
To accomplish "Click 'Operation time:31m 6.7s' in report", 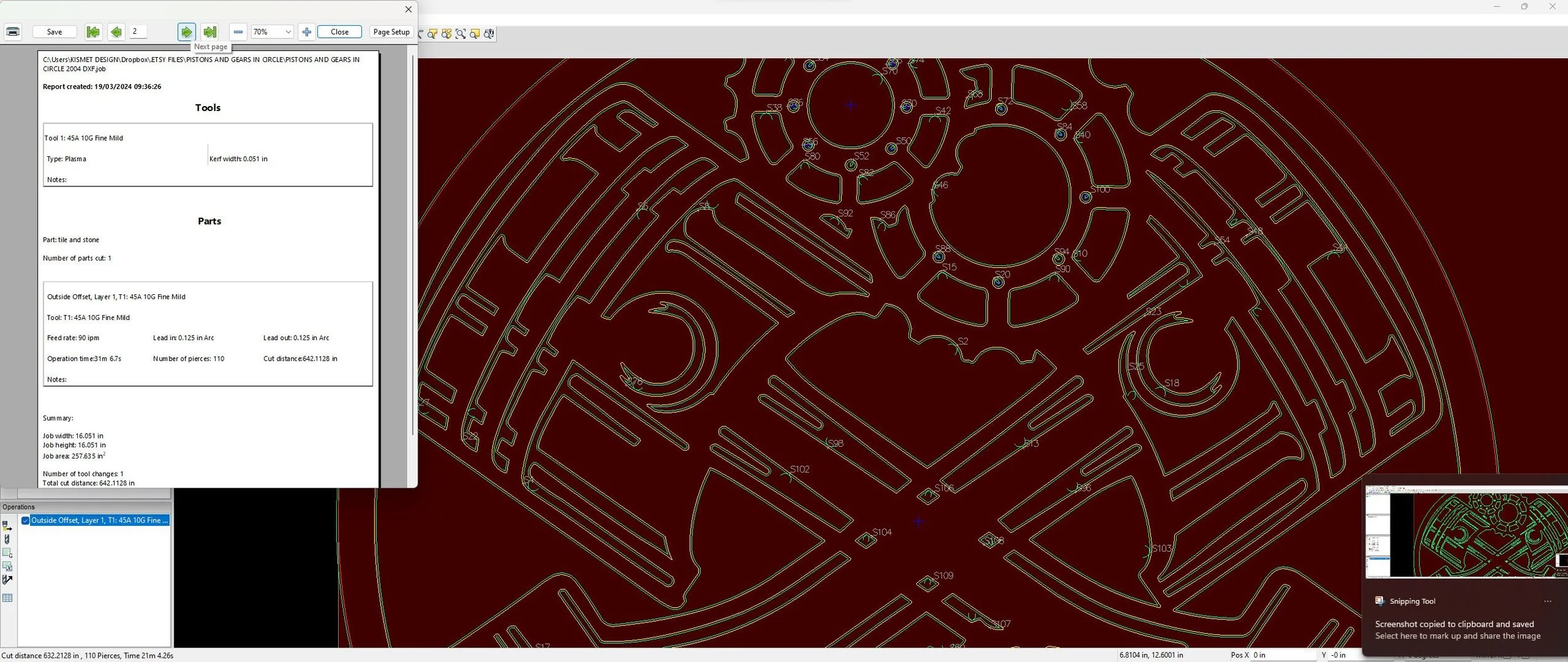I will tap(84, 359).
